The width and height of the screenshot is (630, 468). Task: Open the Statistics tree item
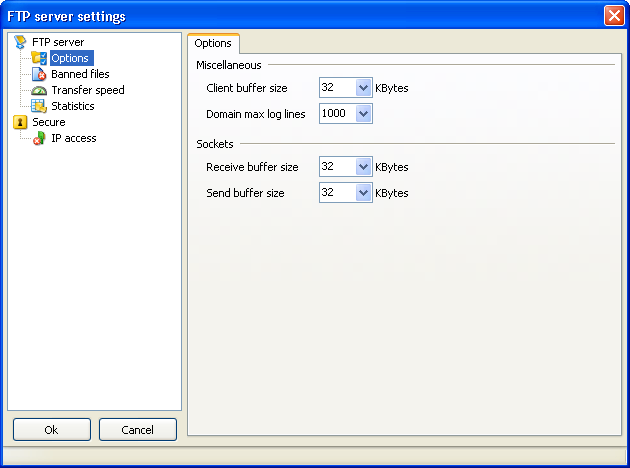pyautogui.click(x=73, y=106)
